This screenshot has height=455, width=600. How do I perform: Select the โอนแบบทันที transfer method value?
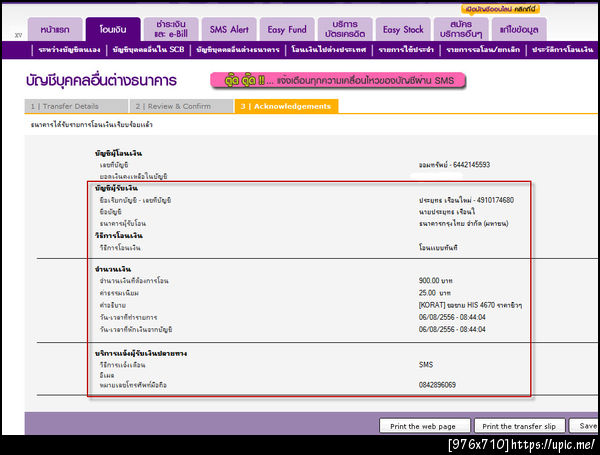coord(438,248)
